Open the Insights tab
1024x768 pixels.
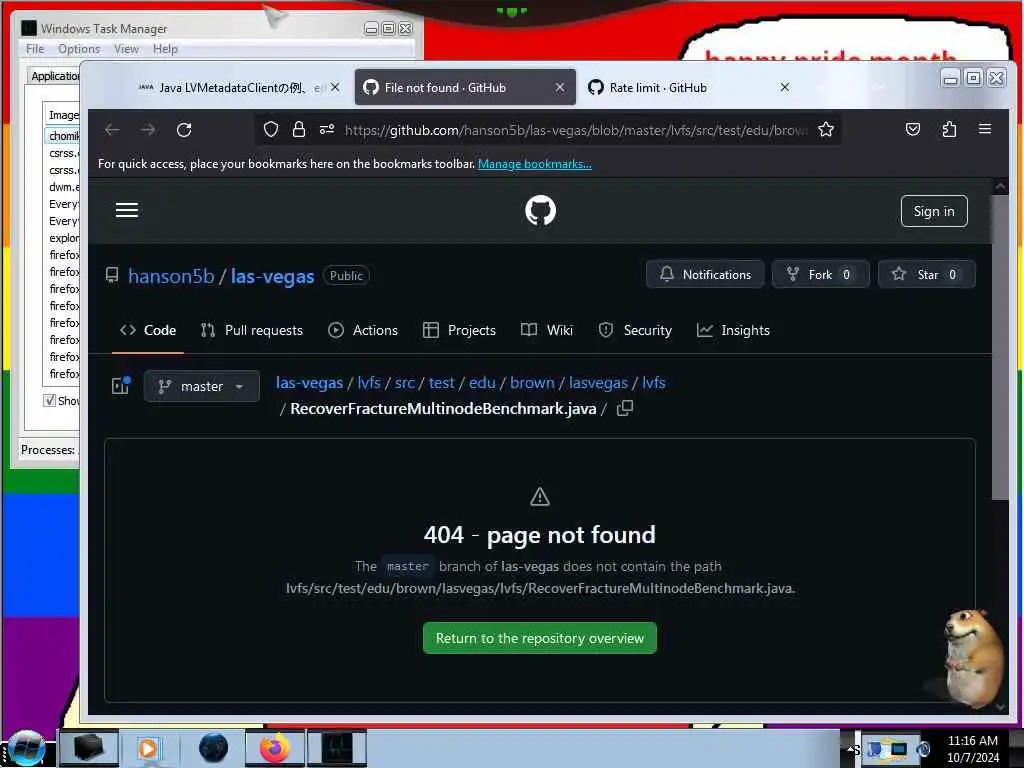pos(733,330)
